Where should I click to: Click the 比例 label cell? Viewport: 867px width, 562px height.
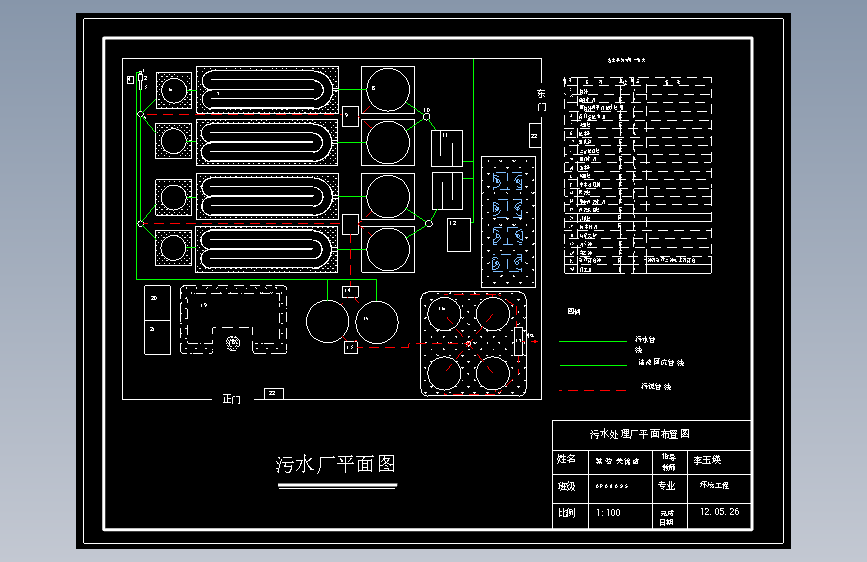click(x=570, y=516)
